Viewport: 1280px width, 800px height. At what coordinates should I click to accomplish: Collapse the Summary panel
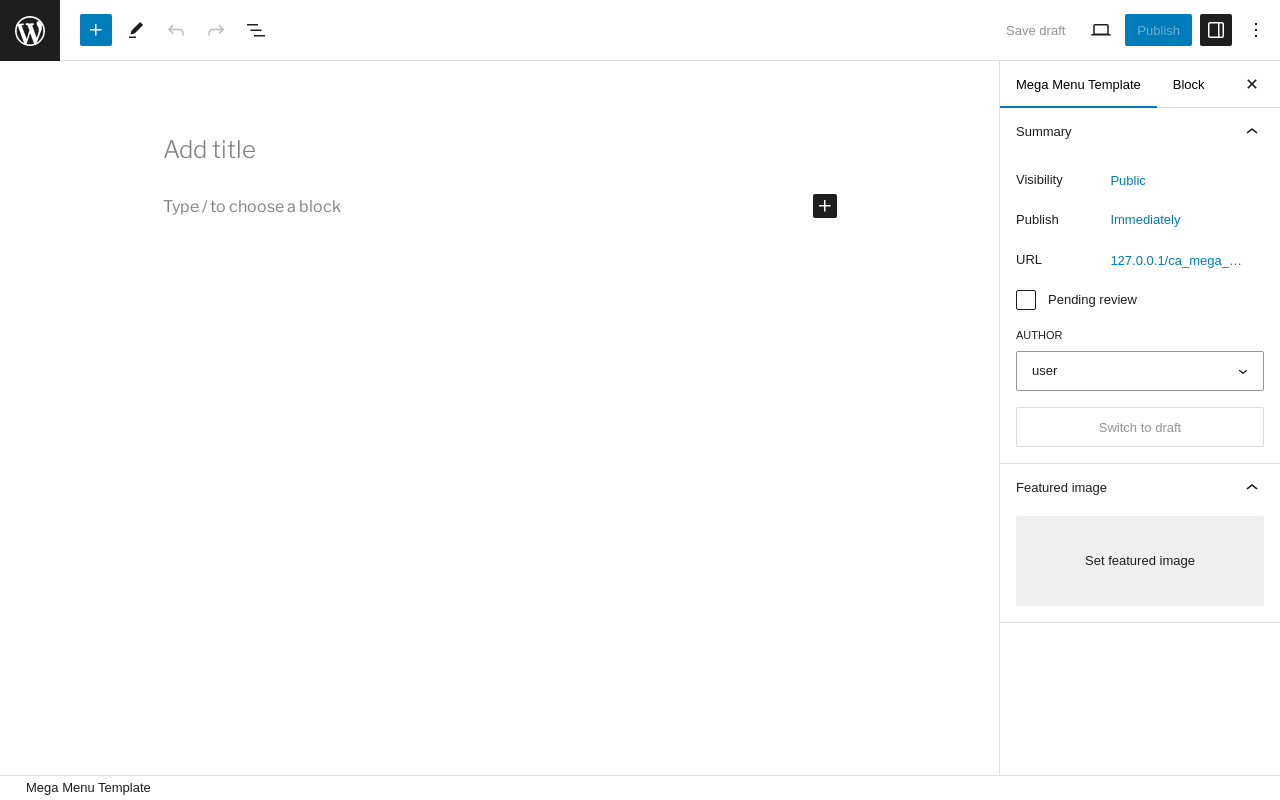point(1140,131)
